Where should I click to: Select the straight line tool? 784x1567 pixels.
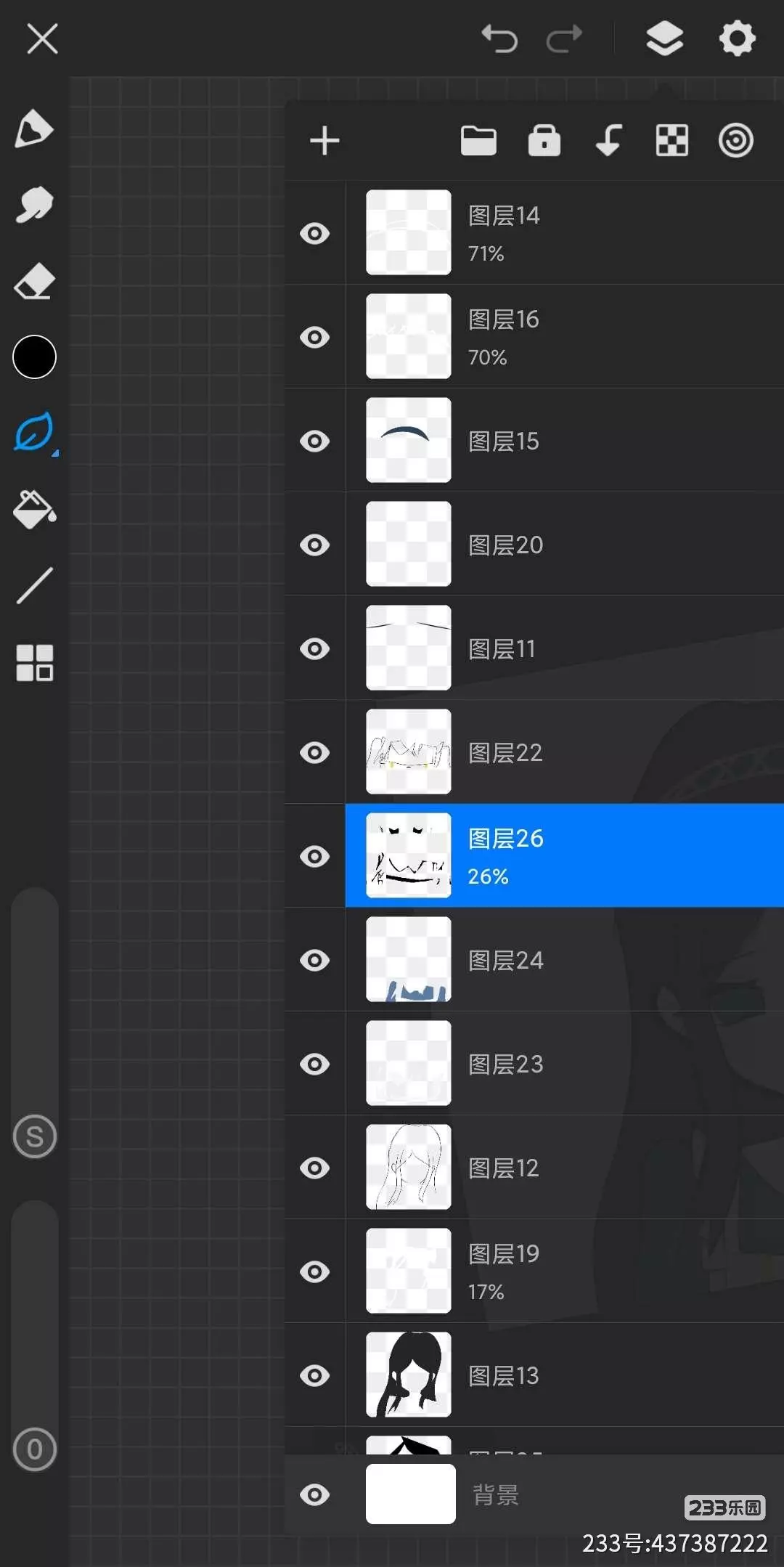click(34, 585)
